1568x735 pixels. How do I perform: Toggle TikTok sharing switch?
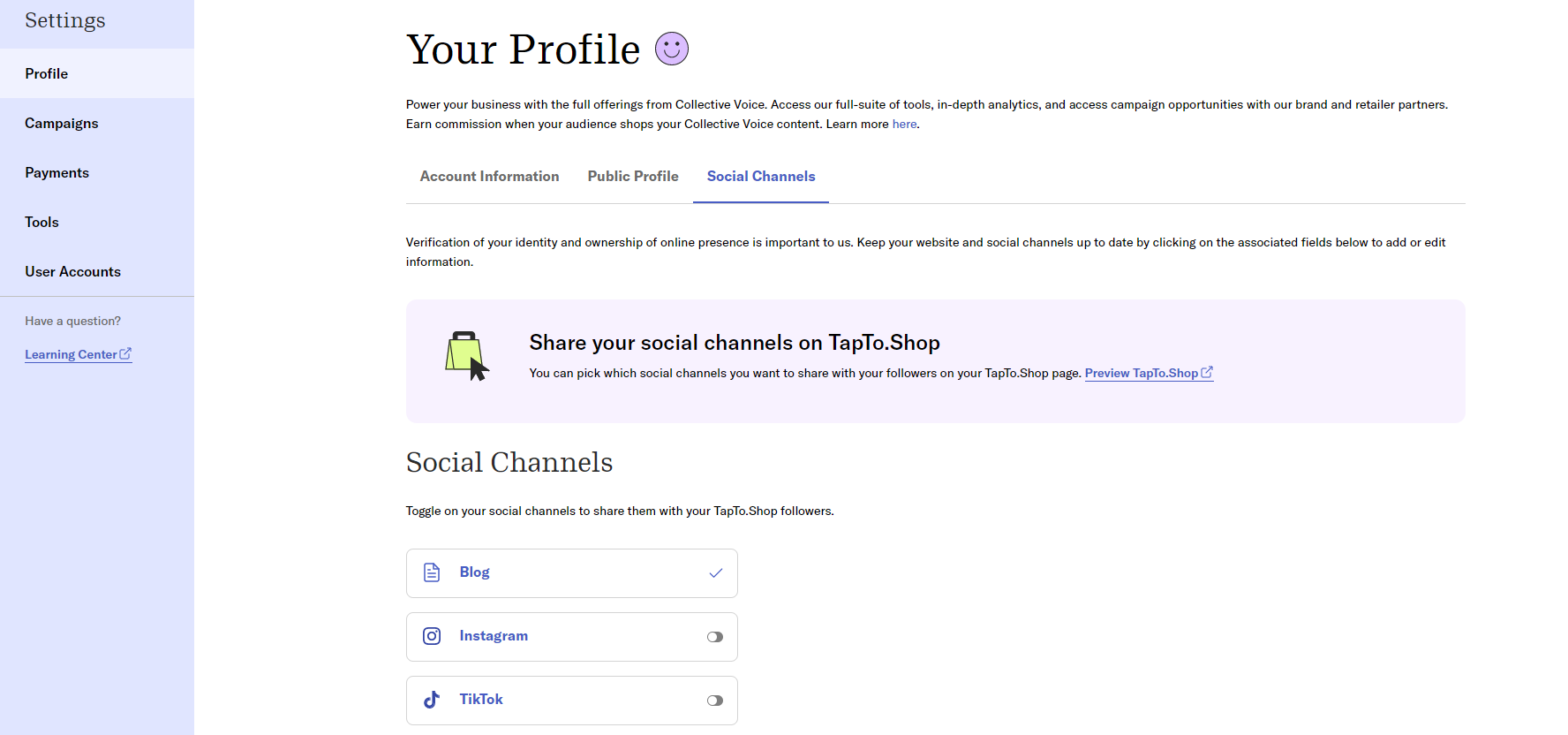click(x=715, y=701)
